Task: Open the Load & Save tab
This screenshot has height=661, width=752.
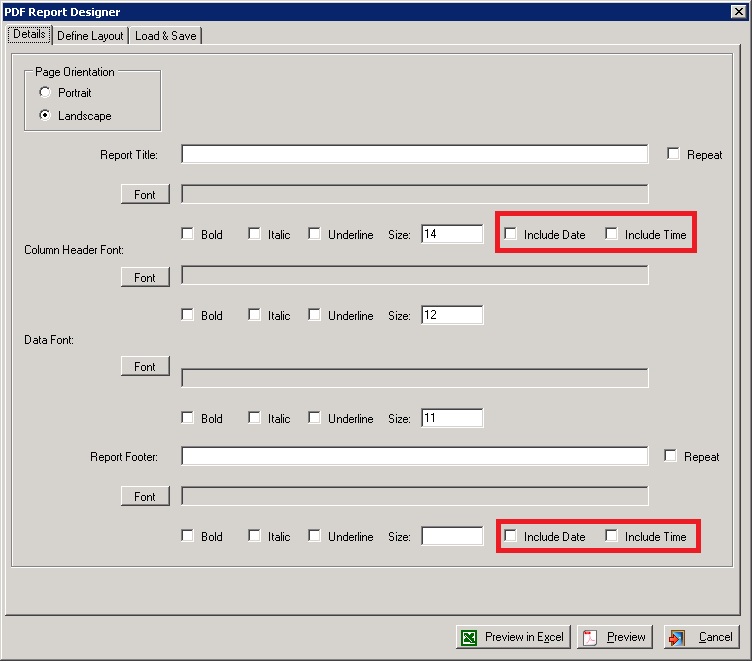Action: 166,36
